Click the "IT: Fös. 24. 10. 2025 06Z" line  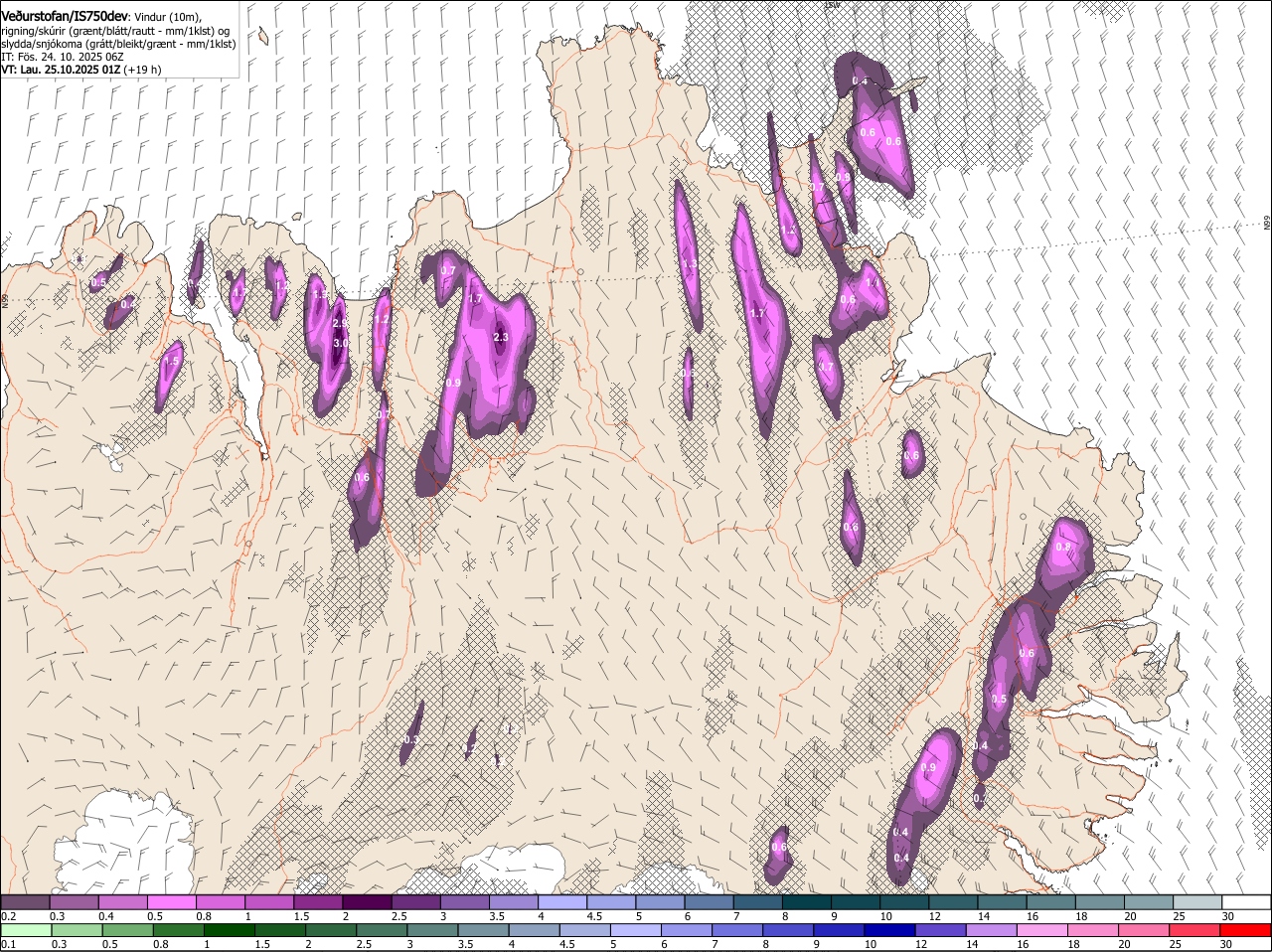(62, 57)
